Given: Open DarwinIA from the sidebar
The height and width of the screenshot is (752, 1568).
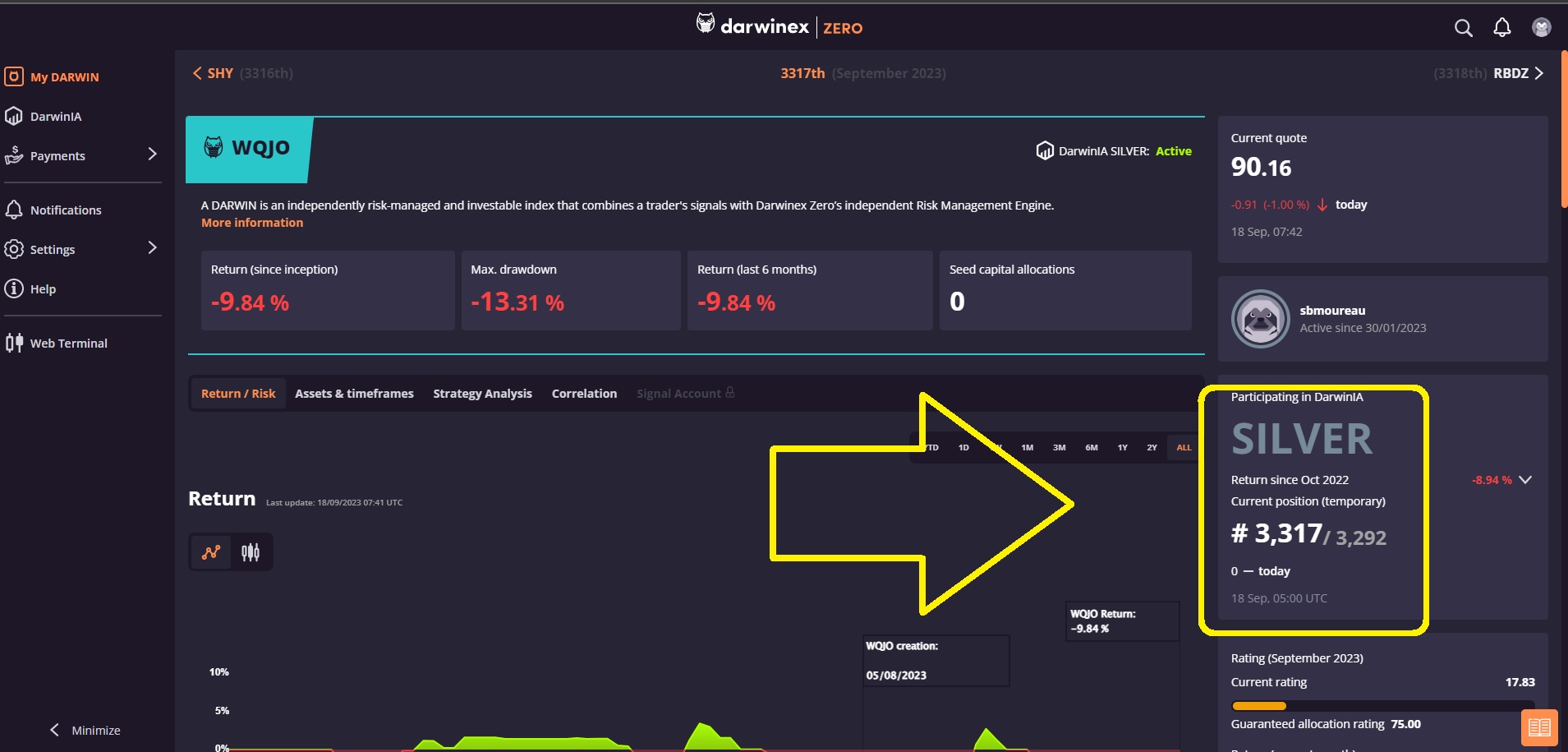Looking at the screenshot, I should point(55,117).
